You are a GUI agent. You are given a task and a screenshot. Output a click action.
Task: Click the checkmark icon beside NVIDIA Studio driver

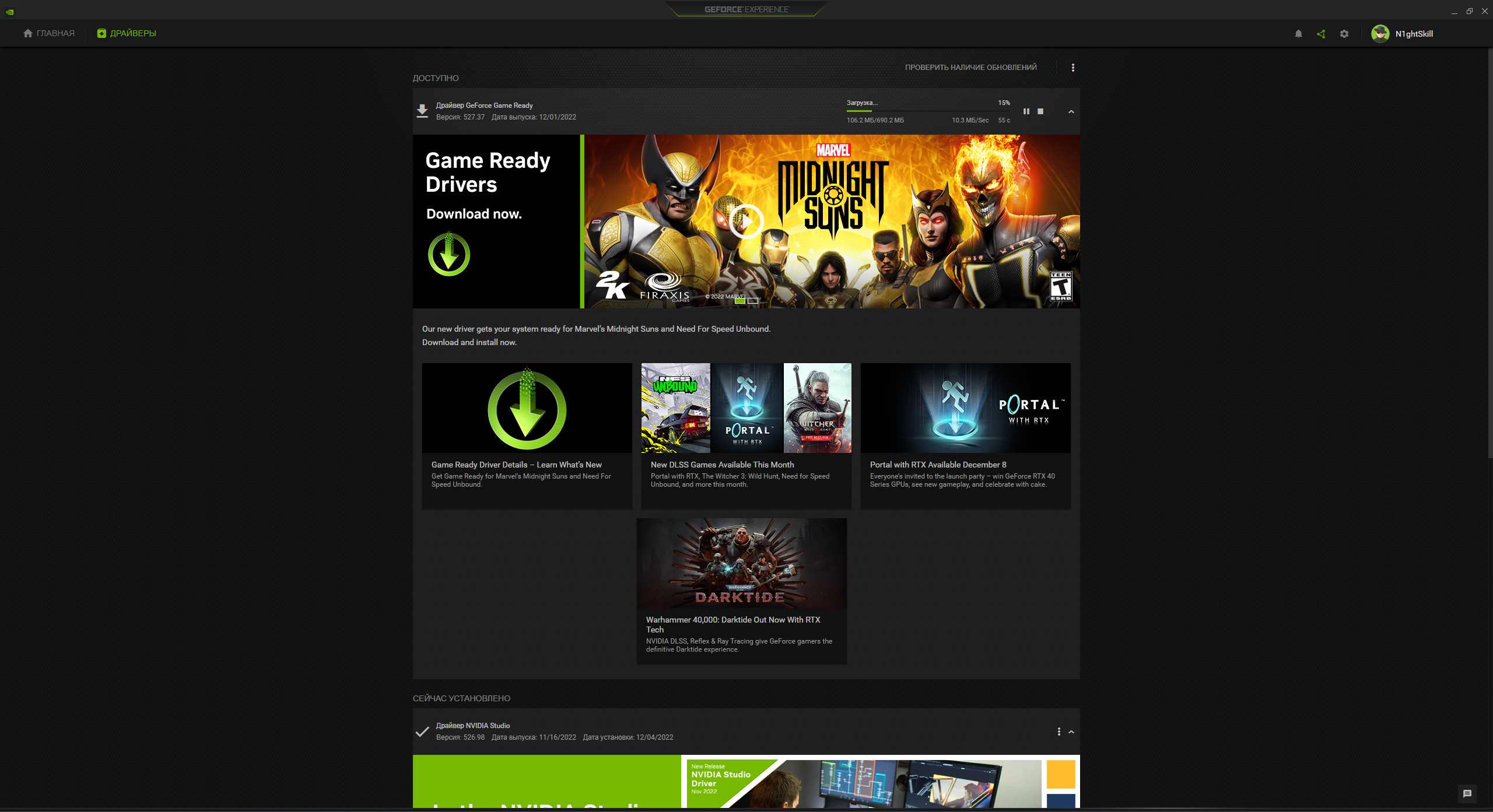pyautogui.click(x=422, y=732)
